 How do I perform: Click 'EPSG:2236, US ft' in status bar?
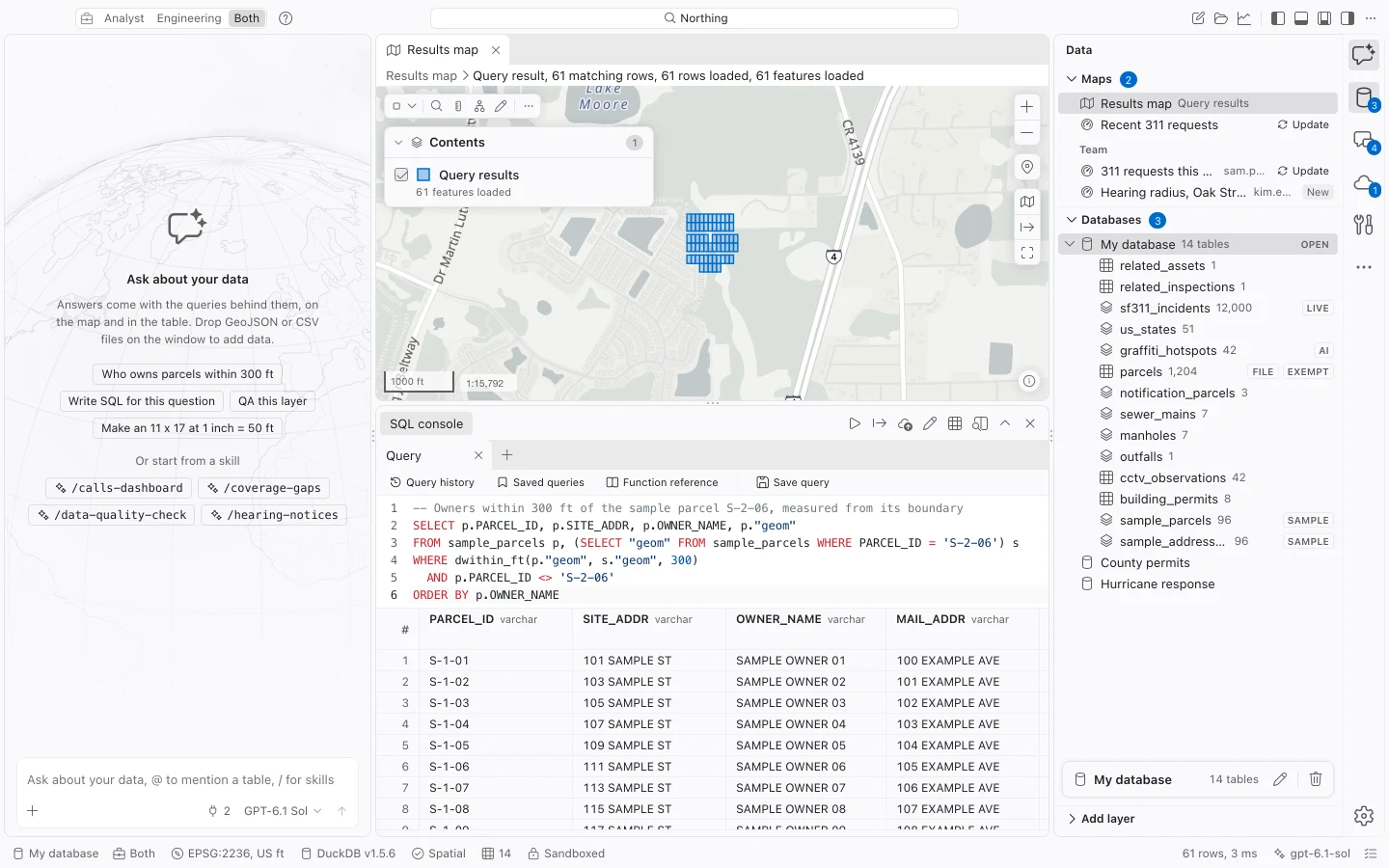[228, 854]
